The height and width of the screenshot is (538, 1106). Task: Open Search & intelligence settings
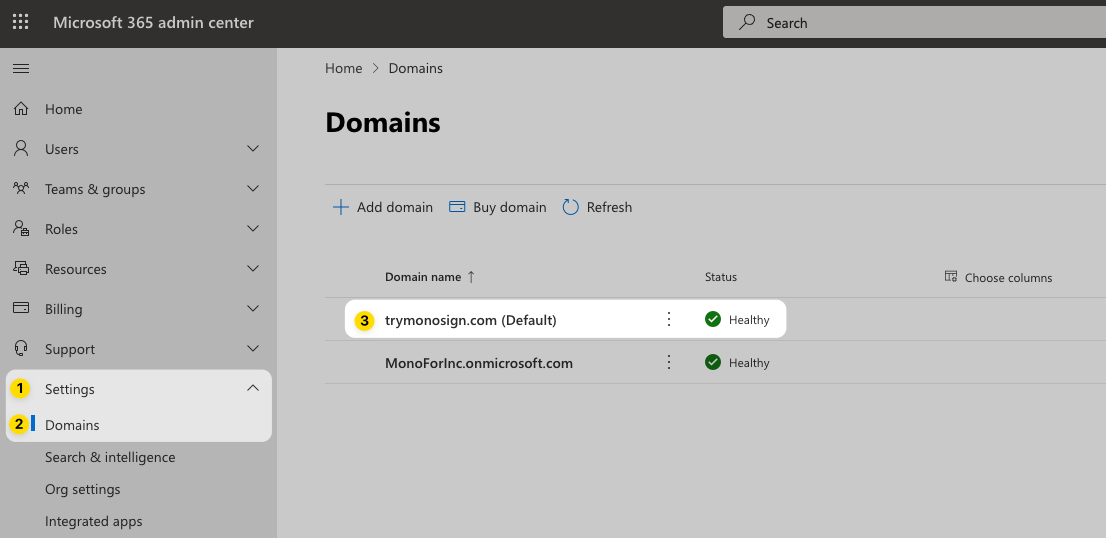[x=110, y=457]
